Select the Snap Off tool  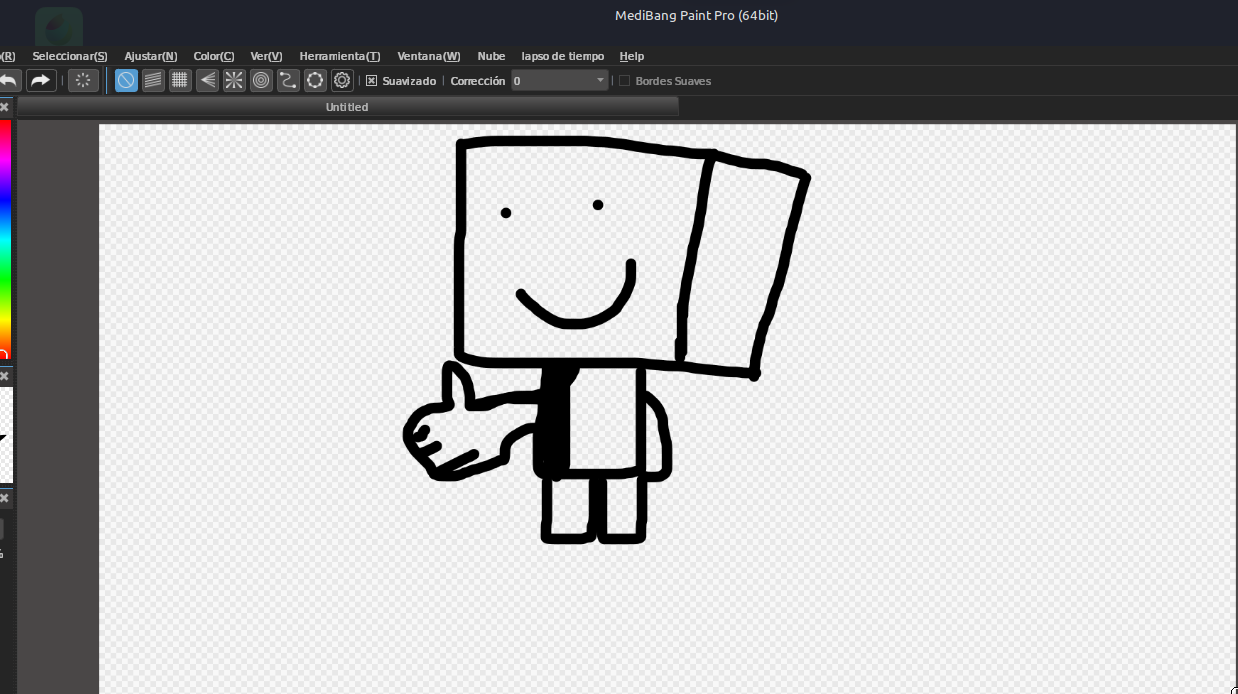click(125, 80)
